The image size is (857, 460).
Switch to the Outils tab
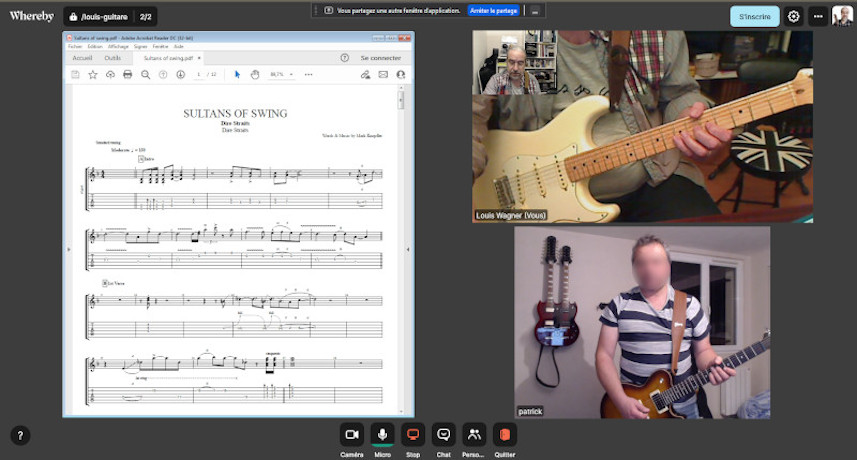click(x=113, y=58)
